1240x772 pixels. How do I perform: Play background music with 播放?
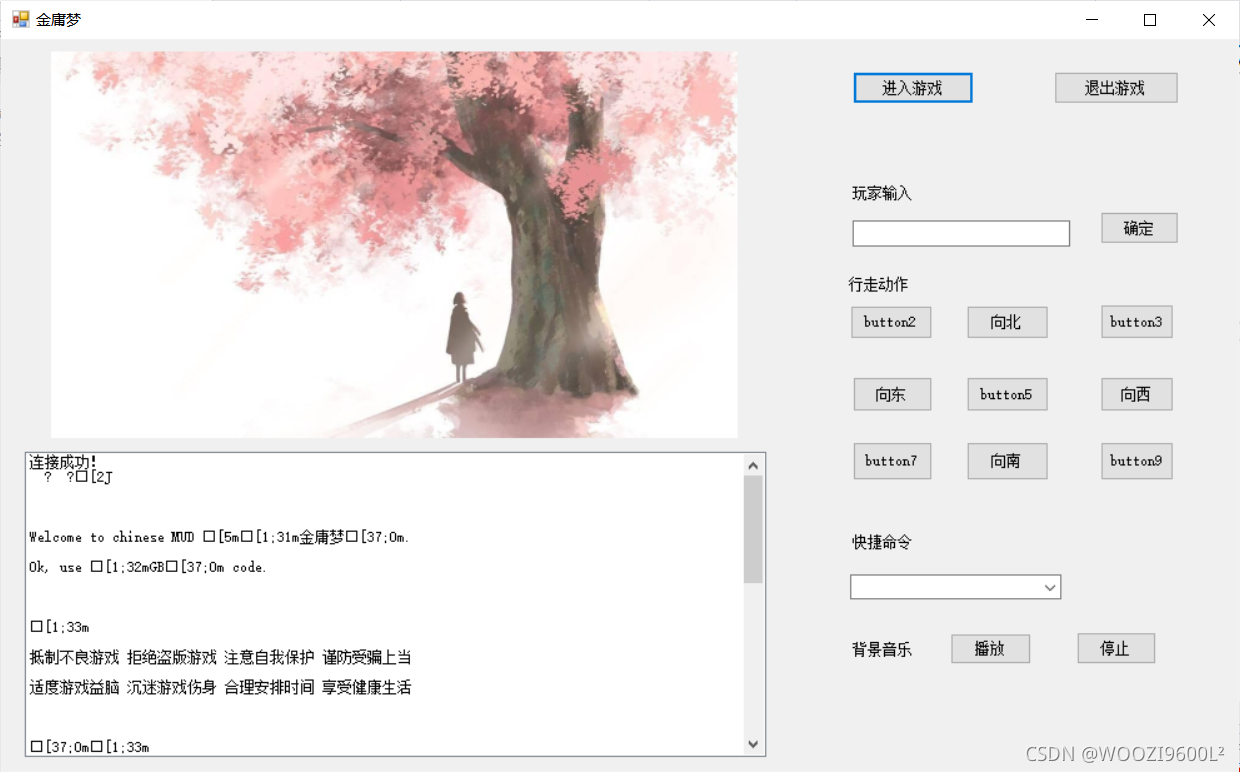tap(990, 648)
